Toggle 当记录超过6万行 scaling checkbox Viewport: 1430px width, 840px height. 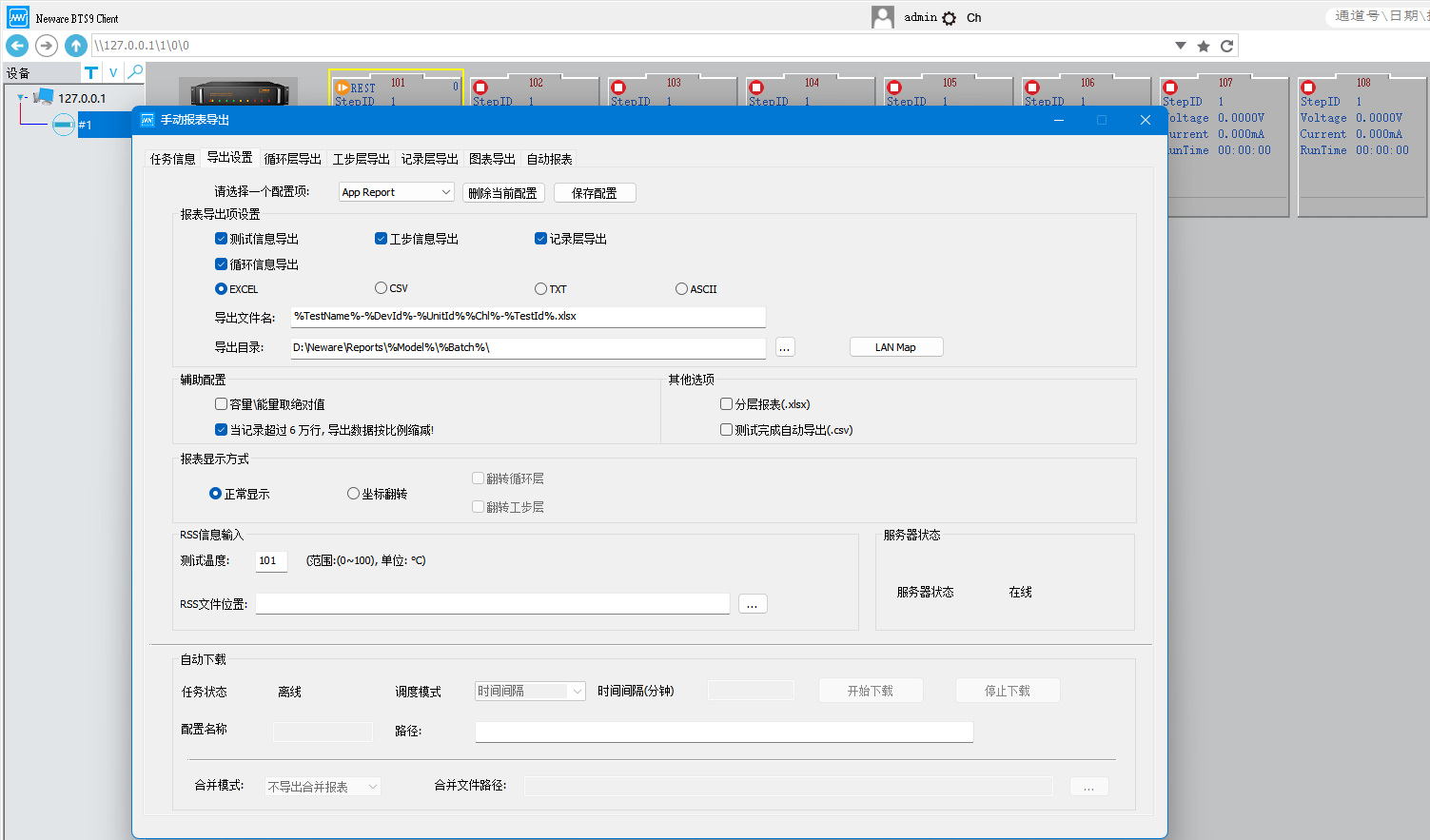coord(221,430)
